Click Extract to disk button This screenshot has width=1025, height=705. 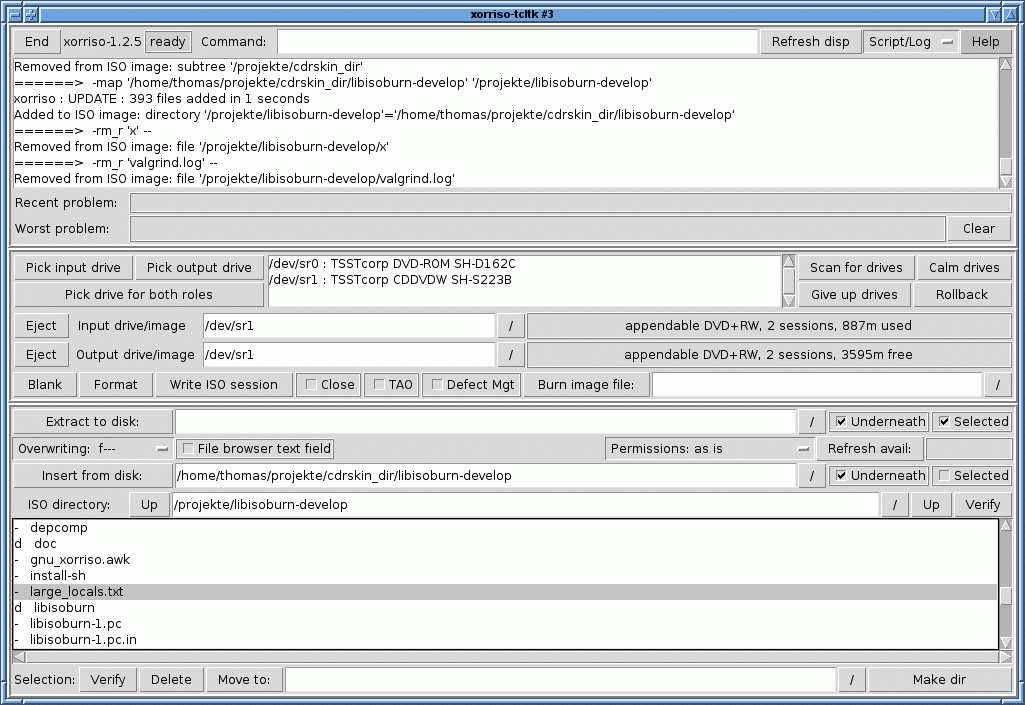93,422
